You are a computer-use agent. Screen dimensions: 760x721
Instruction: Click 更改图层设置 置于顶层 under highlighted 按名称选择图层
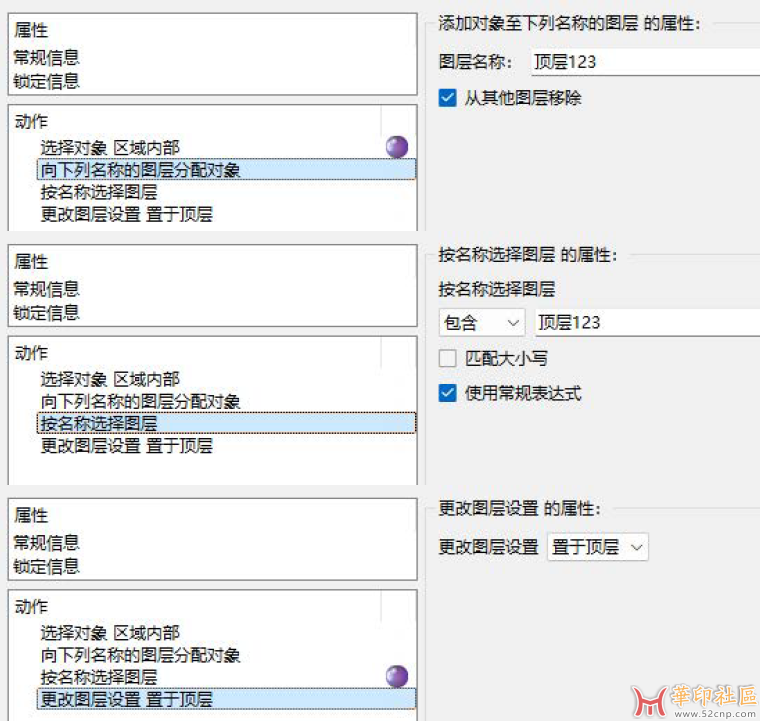(126, 446)
